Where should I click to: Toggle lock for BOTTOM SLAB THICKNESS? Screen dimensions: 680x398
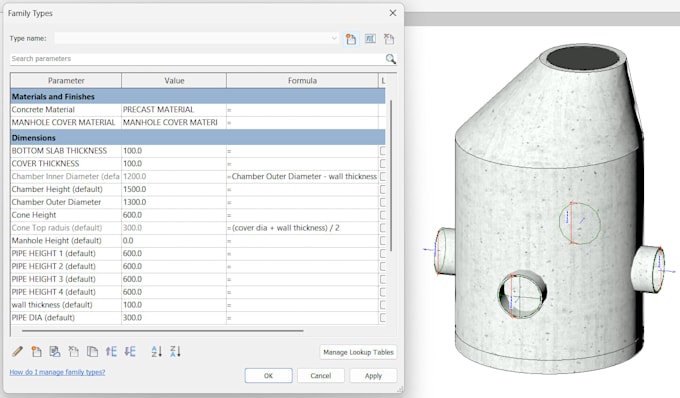pos(382,151)
